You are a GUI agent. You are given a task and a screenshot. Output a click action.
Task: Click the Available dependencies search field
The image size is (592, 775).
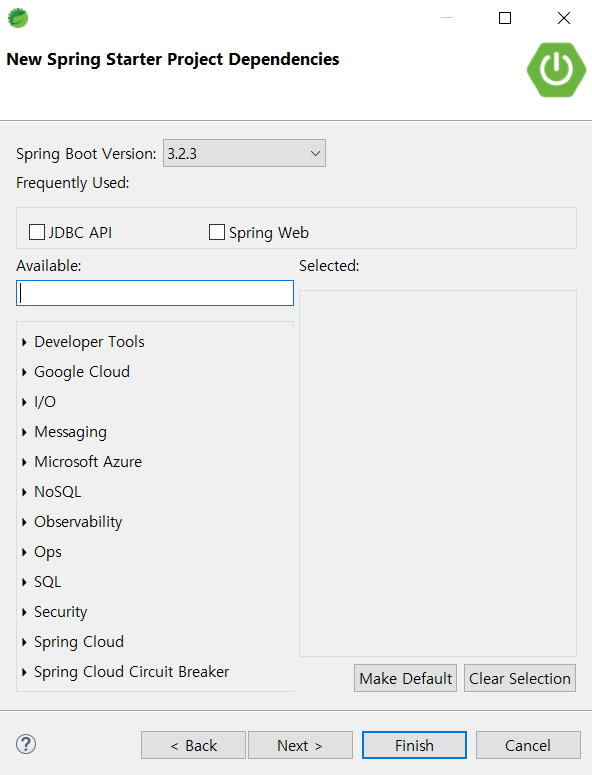click(155, 293)
